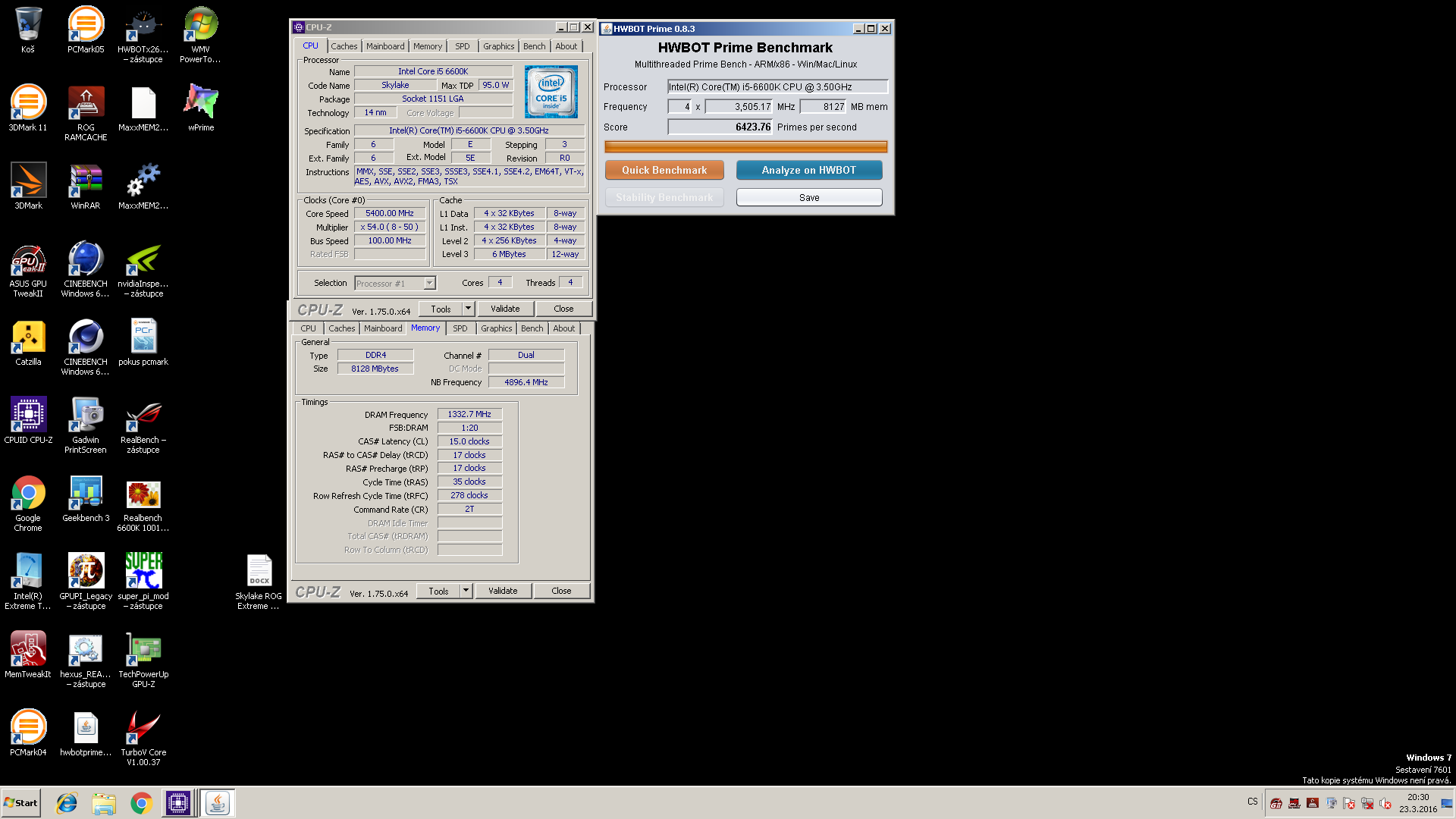
Task: Click Internet Explorer on the taskbar
Action: point(67,803)
